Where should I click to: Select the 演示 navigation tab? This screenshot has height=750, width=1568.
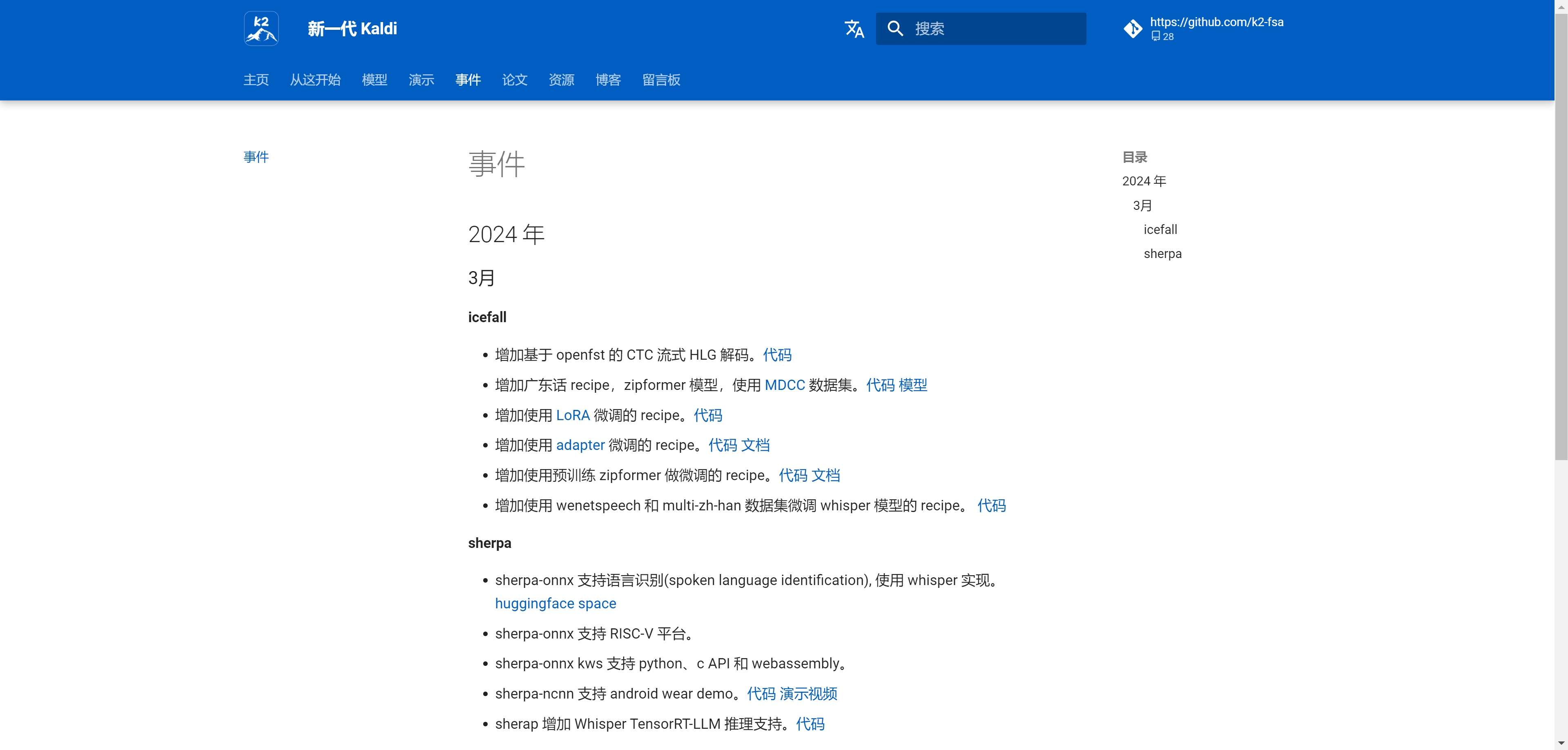tap(421, 80)
